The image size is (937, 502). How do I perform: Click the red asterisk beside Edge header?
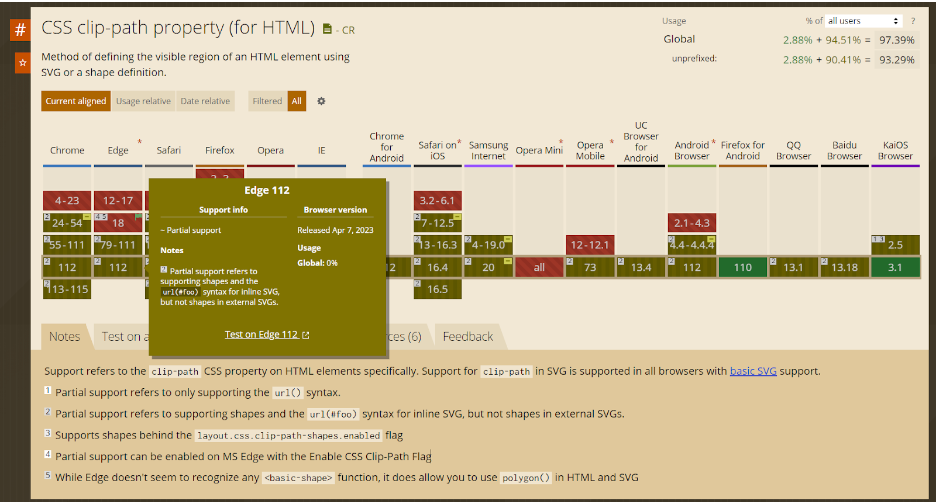(139, 142)
